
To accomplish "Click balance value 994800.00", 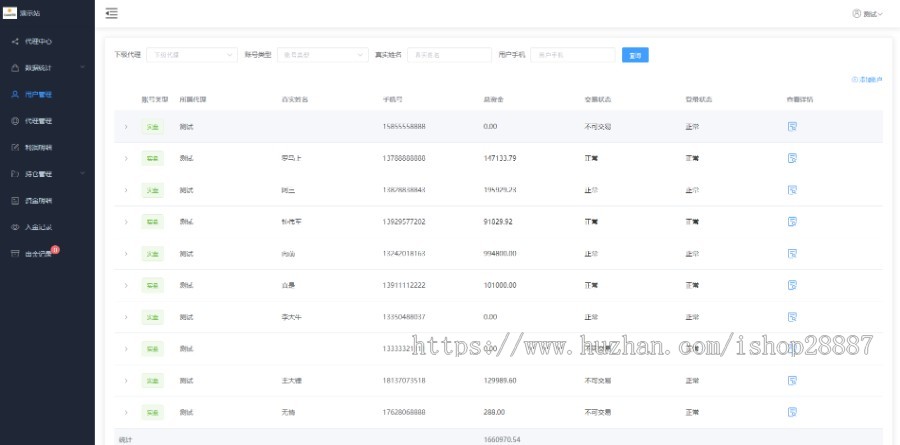I will pos(500,253).
